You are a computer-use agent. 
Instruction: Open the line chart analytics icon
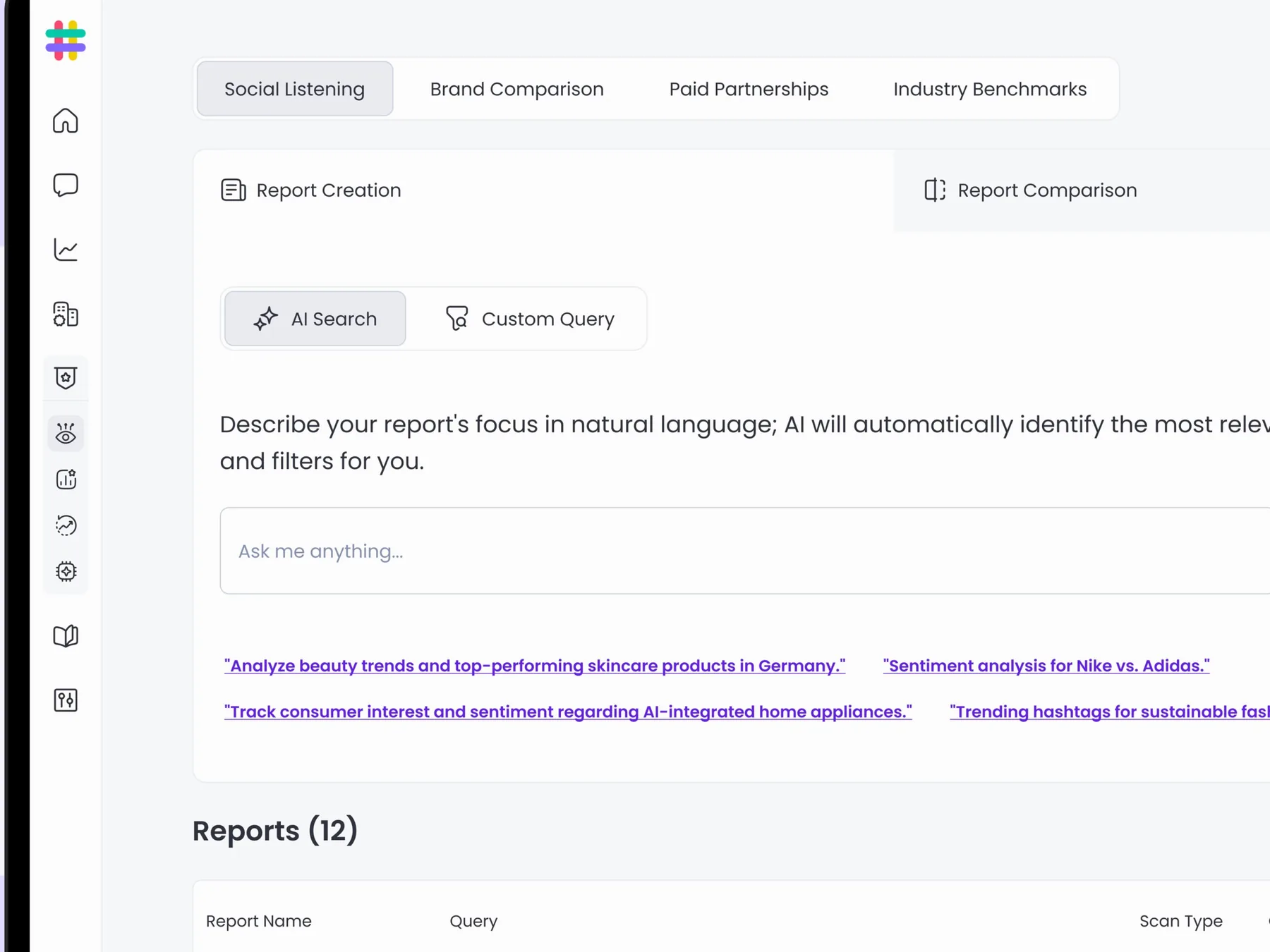pos(66,250)
